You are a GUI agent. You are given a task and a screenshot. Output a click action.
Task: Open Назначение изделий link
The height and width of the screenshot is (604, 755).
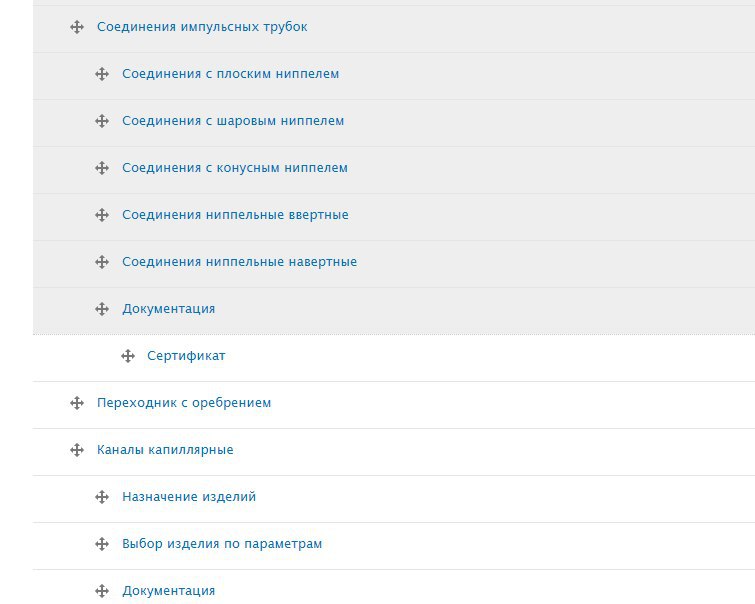coord(189,497)
